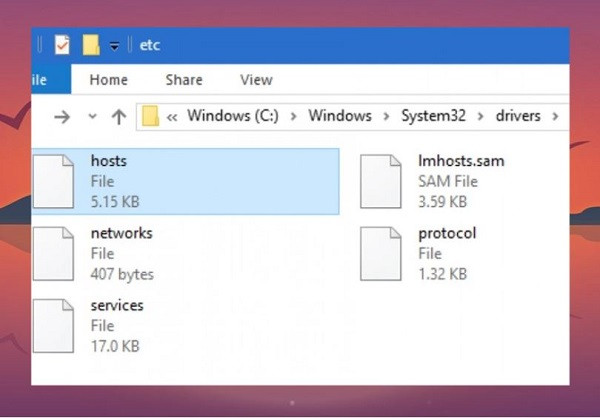
Task: Go up one folder level with the Up arrow
Action: pos(118,117)
